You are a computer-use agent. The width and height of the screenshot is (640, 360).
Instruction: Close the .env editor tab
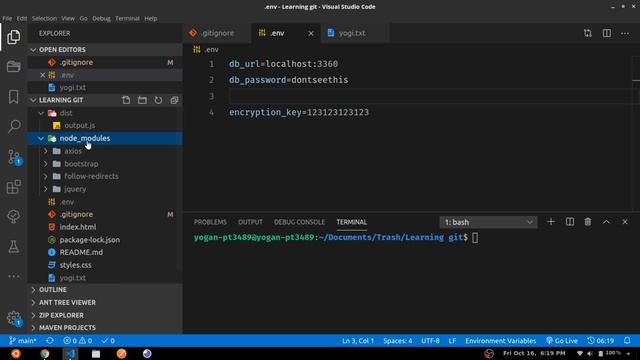(x=311, y=33)
